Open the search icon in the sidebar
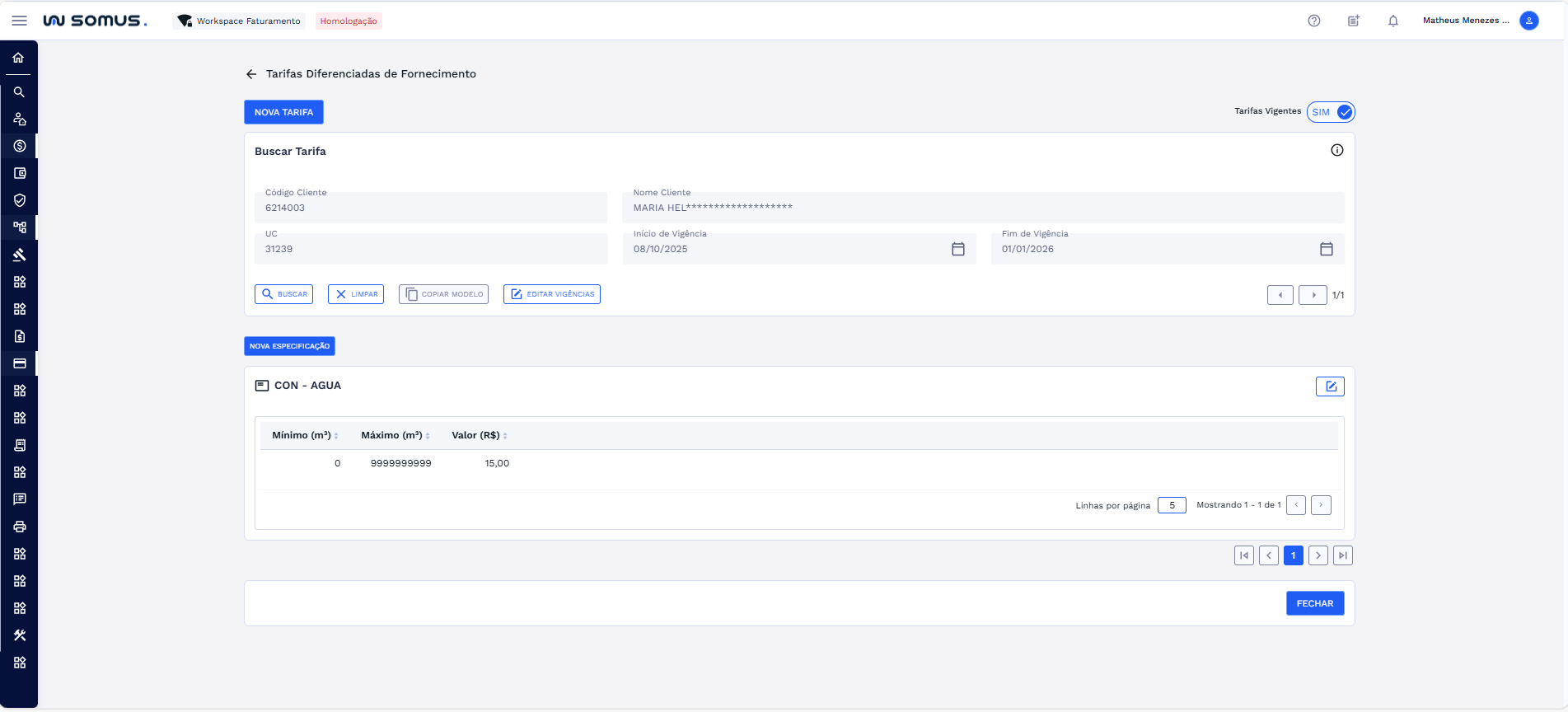 [x=19, y=92]
